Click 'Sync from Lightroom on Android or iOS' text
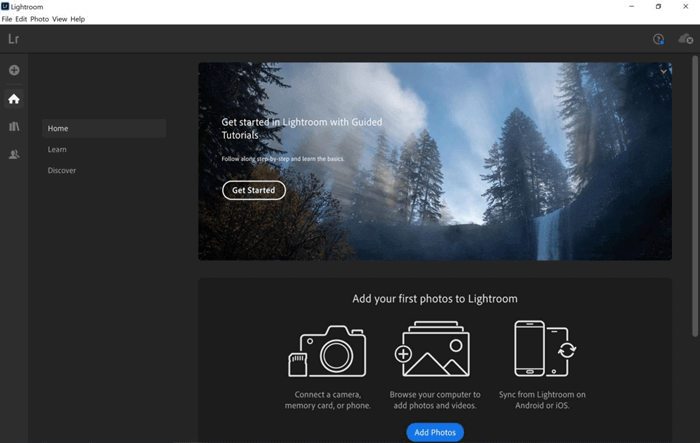The width and height of the screenshot is (700, 443). [542, 400]
